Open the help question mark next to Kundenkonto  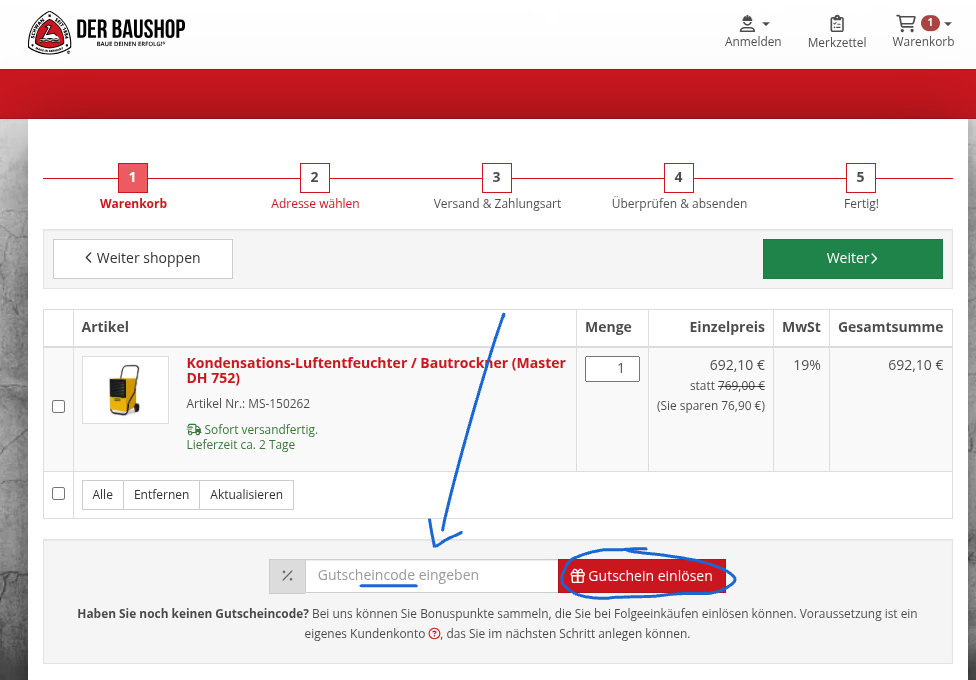click(432, 633)
